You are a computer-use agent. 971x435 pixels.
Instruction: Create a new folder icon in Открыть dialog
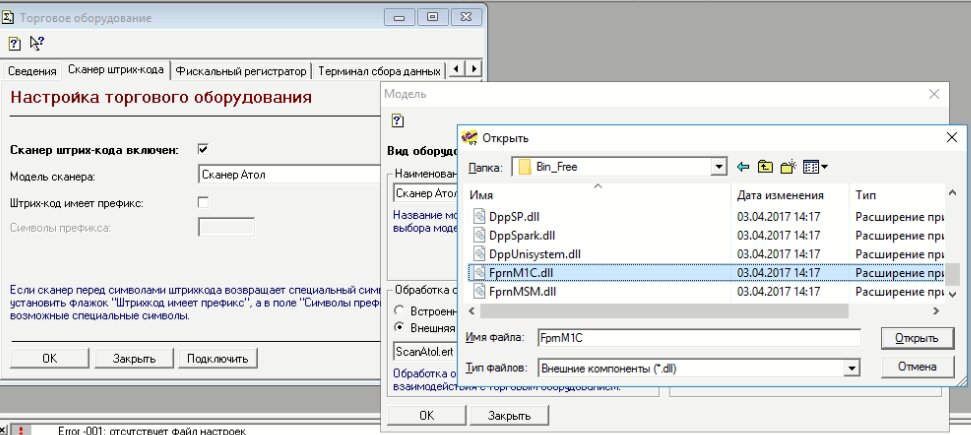point(788,166)
